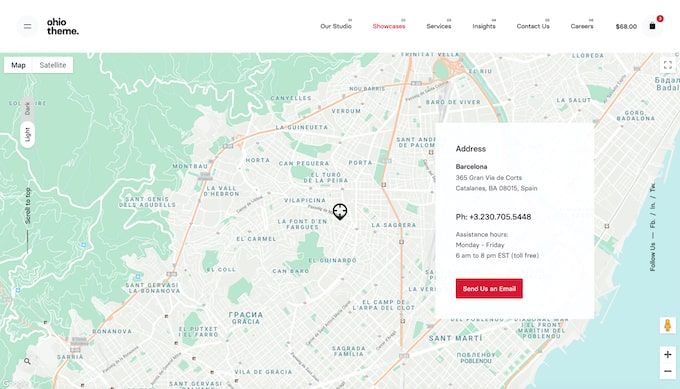Image resolution: width=680 pixels, height=389 pixels.
Task: Open the search magnifier icon
Action: (x=27, y=361)
